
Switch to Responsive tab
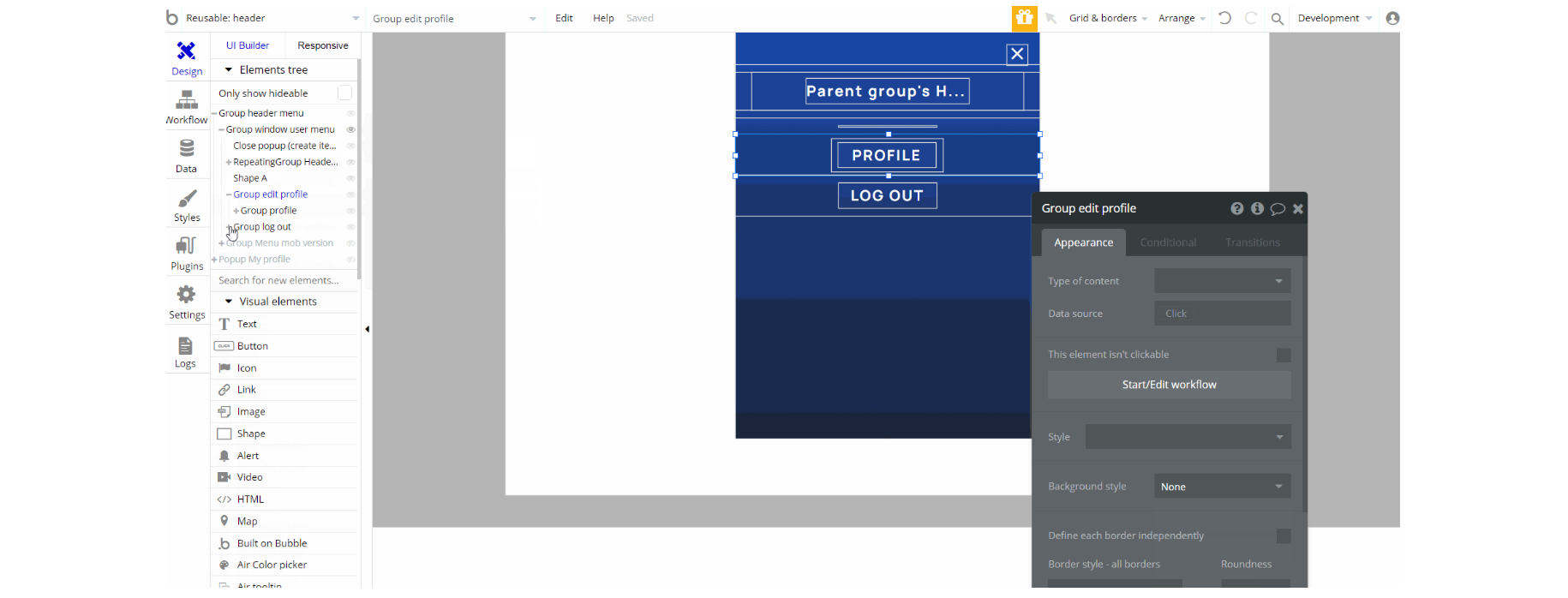point(323,45)
